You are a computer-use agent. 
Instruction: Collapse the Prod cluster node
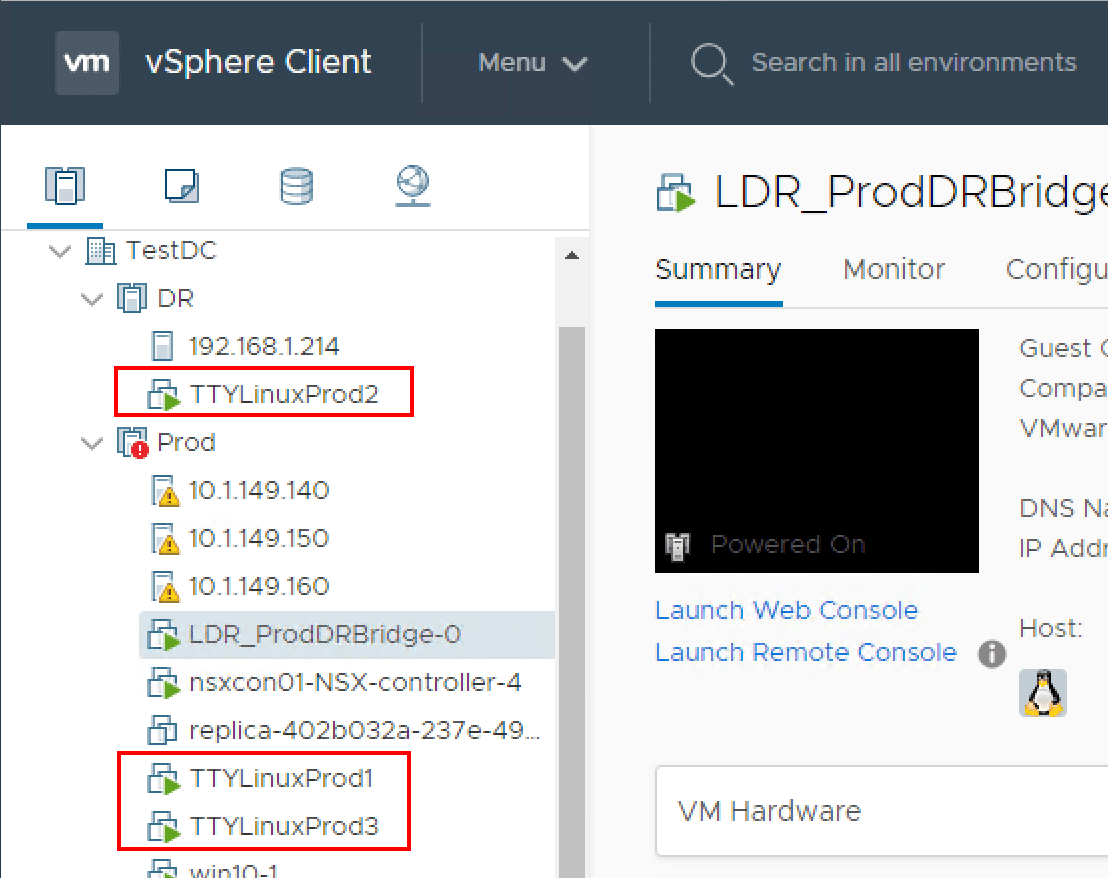pyautogui.click(x=92, y=443)
